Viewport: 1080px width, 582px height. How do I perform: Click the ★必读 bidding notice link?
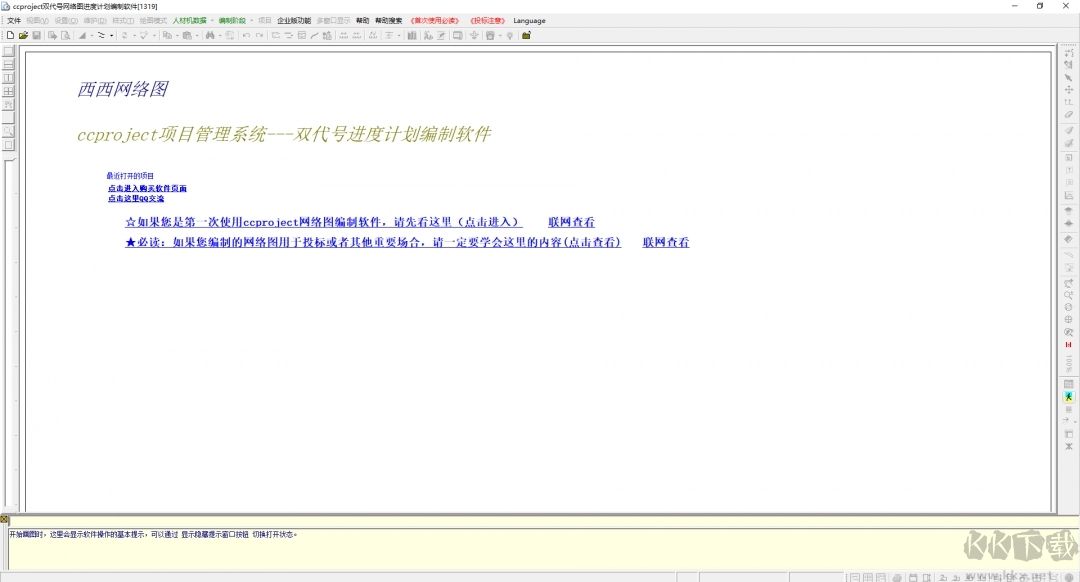[x=372, y=242]
